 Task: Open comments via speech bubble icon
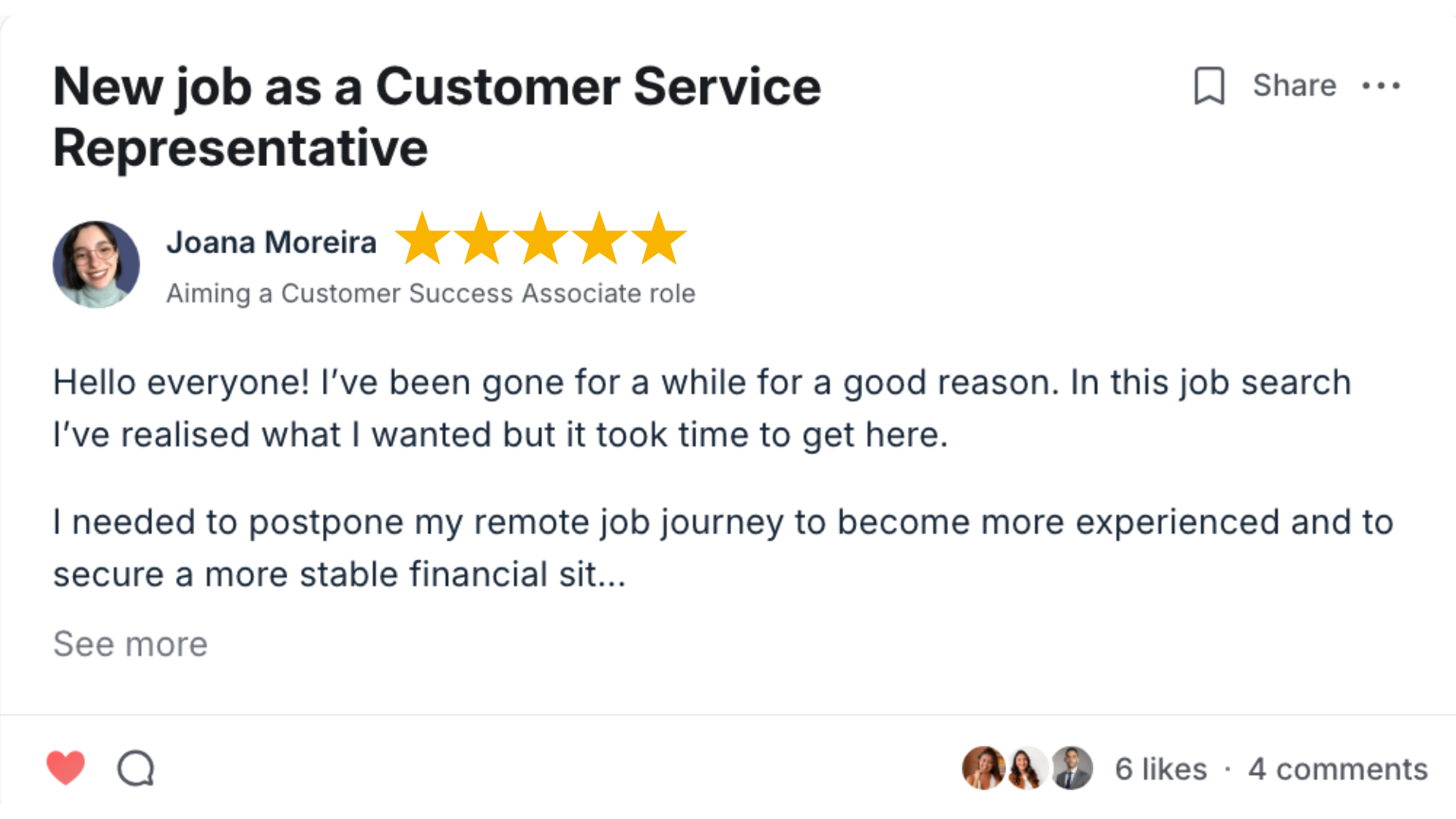coord(136,768)
